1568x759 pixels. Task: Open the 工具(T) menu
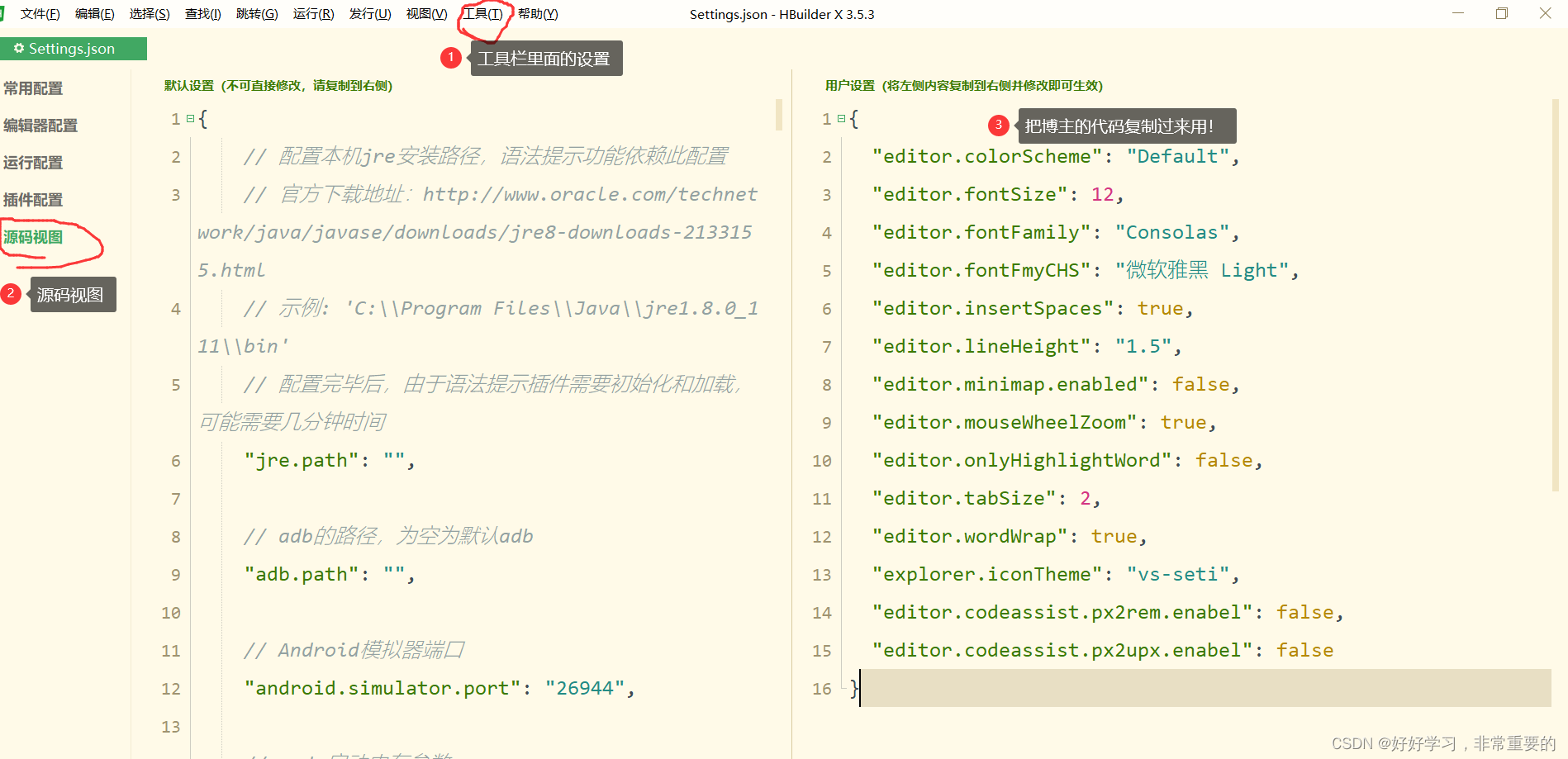[482, 14]
